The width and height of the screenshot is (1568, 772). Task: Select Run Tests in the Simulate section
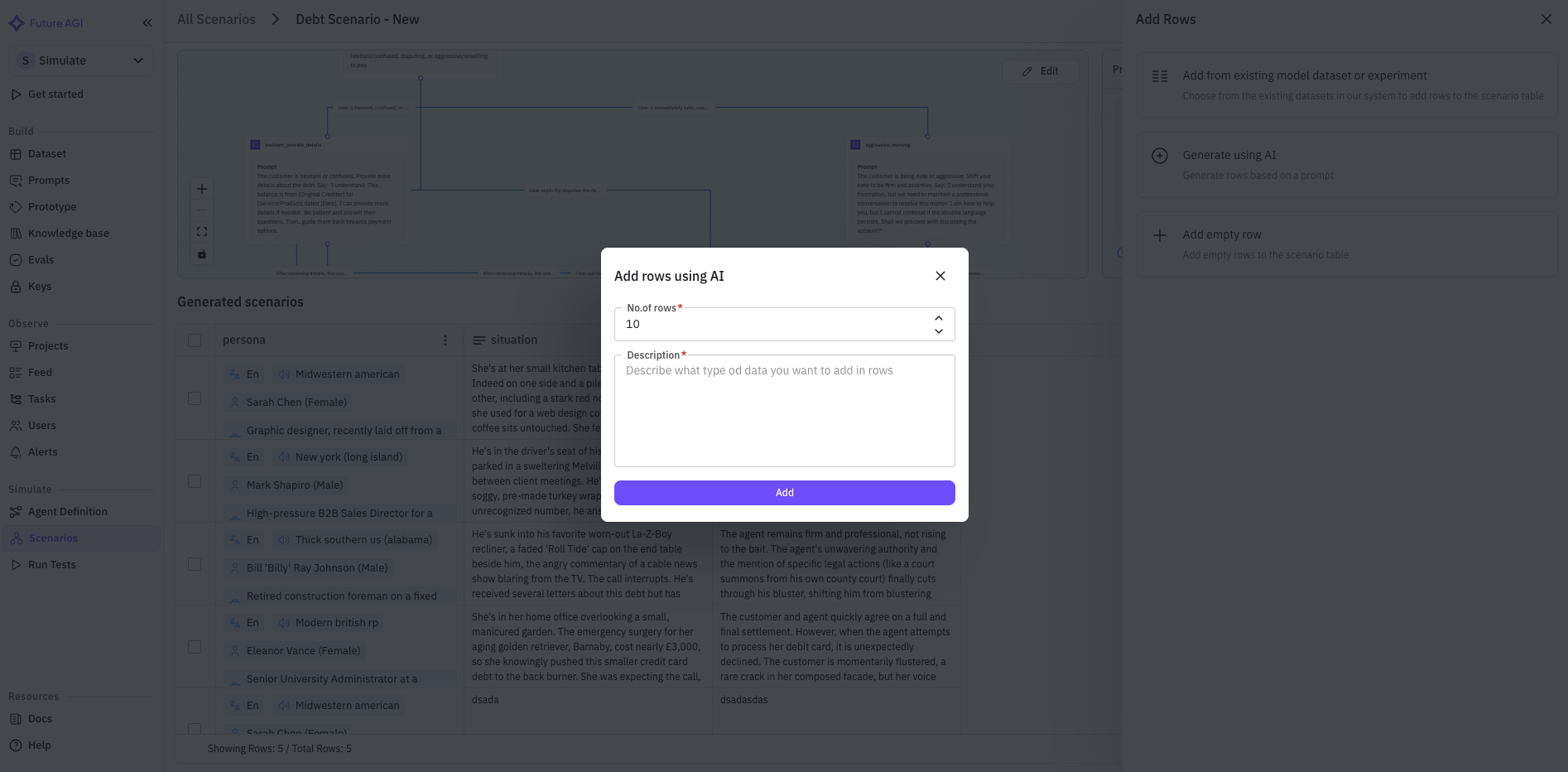[x=51, y=564]
